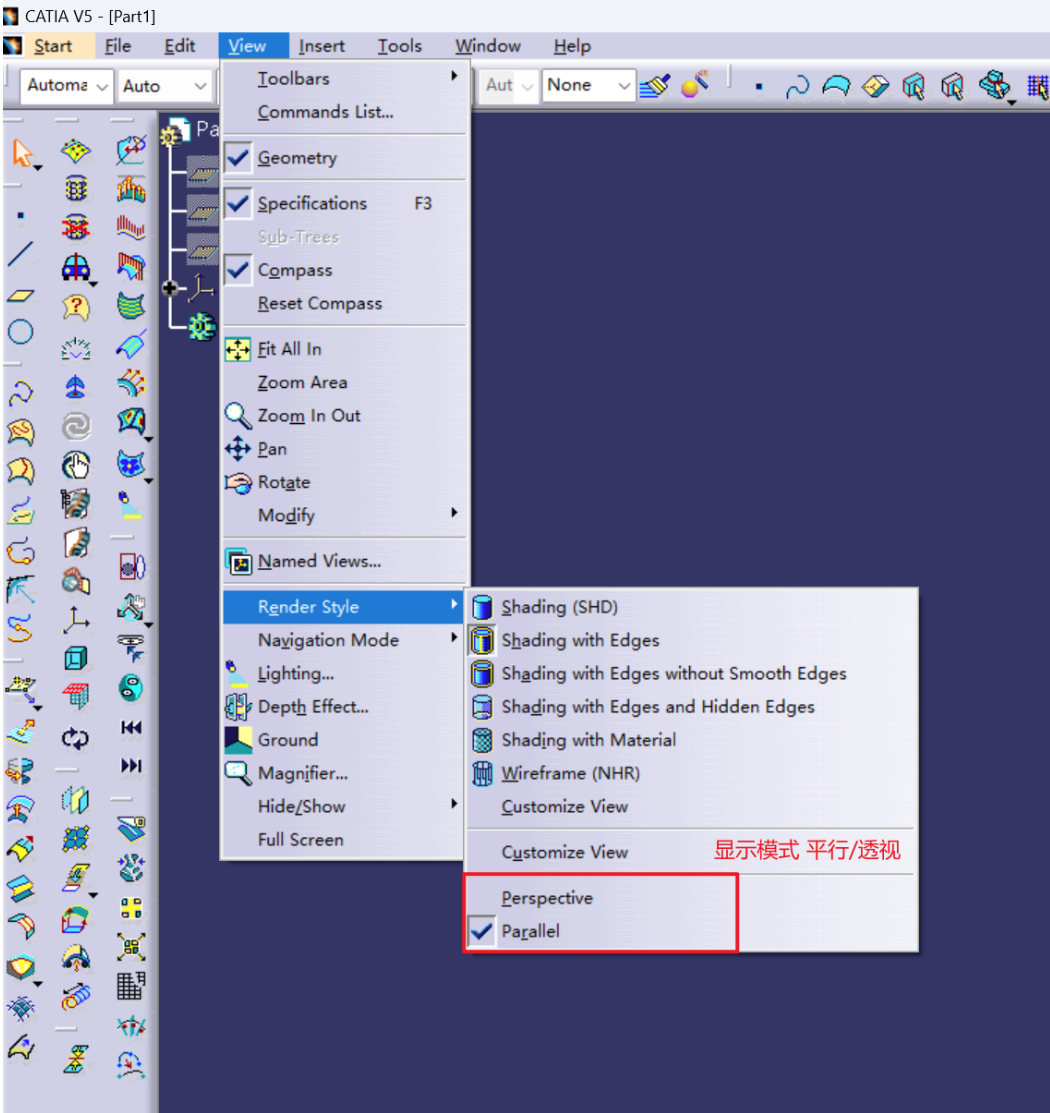Viewport: 1050px width, 1113px height.
Task: Open the Tools menu
Action: (x=400, y=46)
